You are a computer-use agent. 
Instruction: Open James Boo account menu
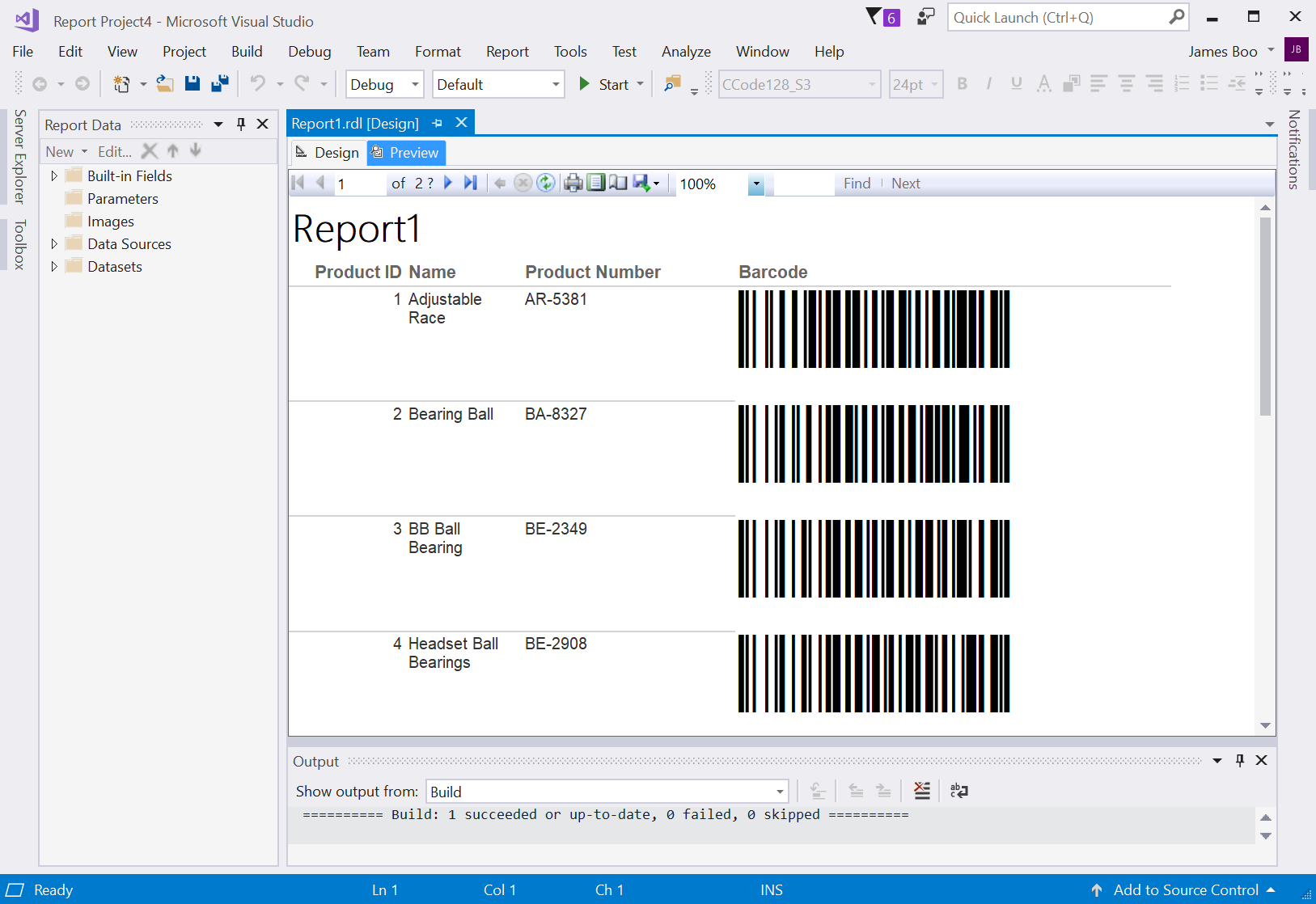coord(1231,51)
